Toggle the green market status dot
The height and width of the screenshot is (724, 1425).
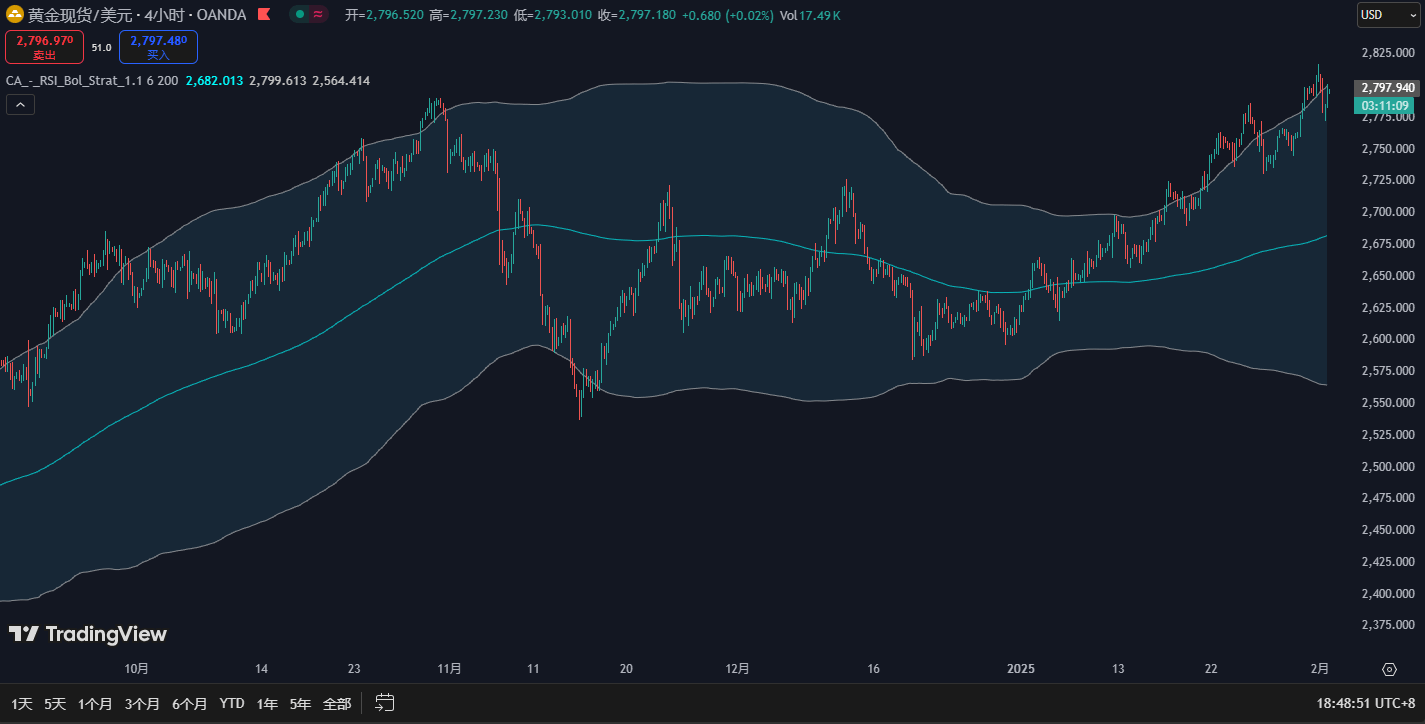[x=301, y=15]
